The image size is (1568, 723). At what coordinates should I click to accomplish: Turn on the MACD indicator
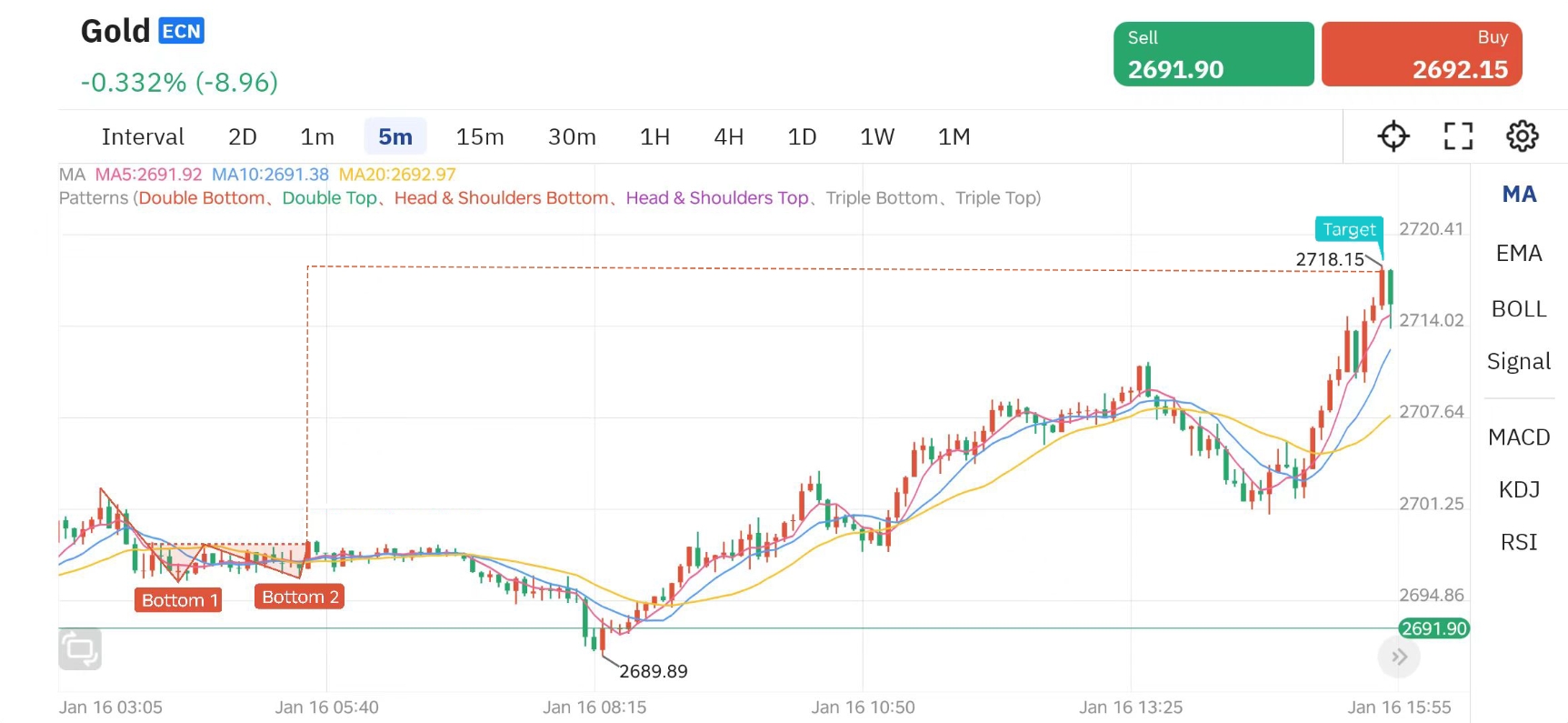pyautogui.click(x=1519, y=437)
